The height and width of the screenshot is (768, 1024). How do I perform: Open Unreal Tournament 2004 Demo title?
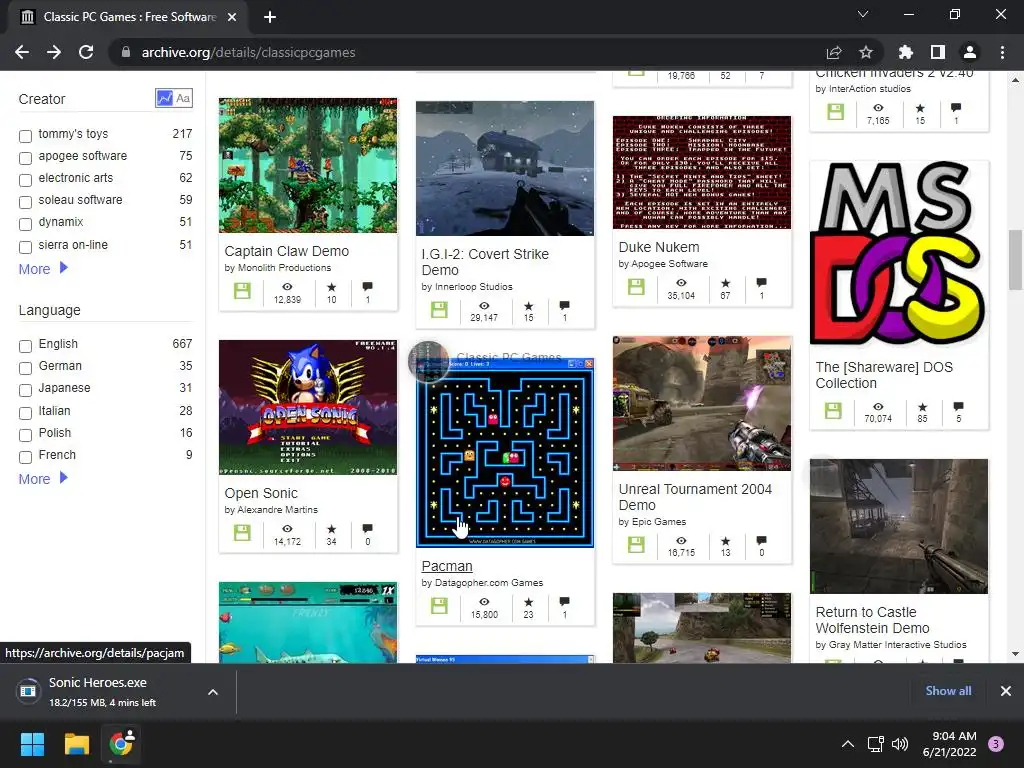(695, 497)
